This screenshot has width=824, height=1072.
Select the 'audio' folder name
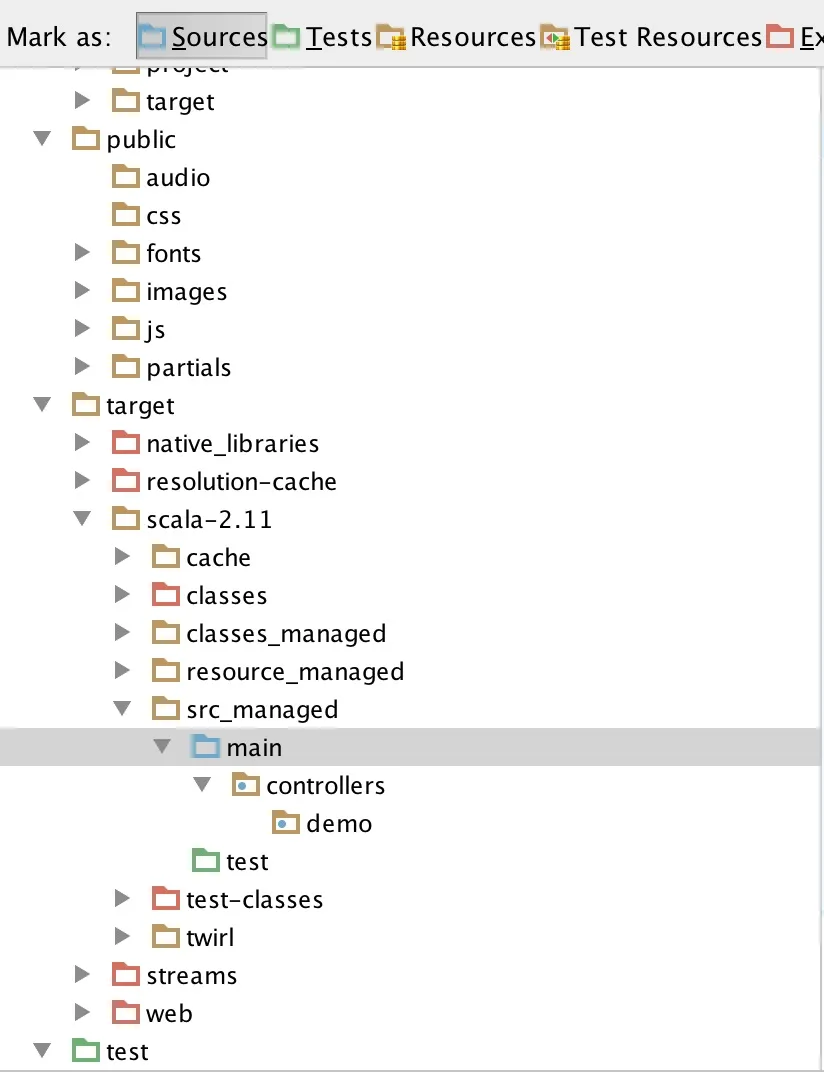pos(178,178)
